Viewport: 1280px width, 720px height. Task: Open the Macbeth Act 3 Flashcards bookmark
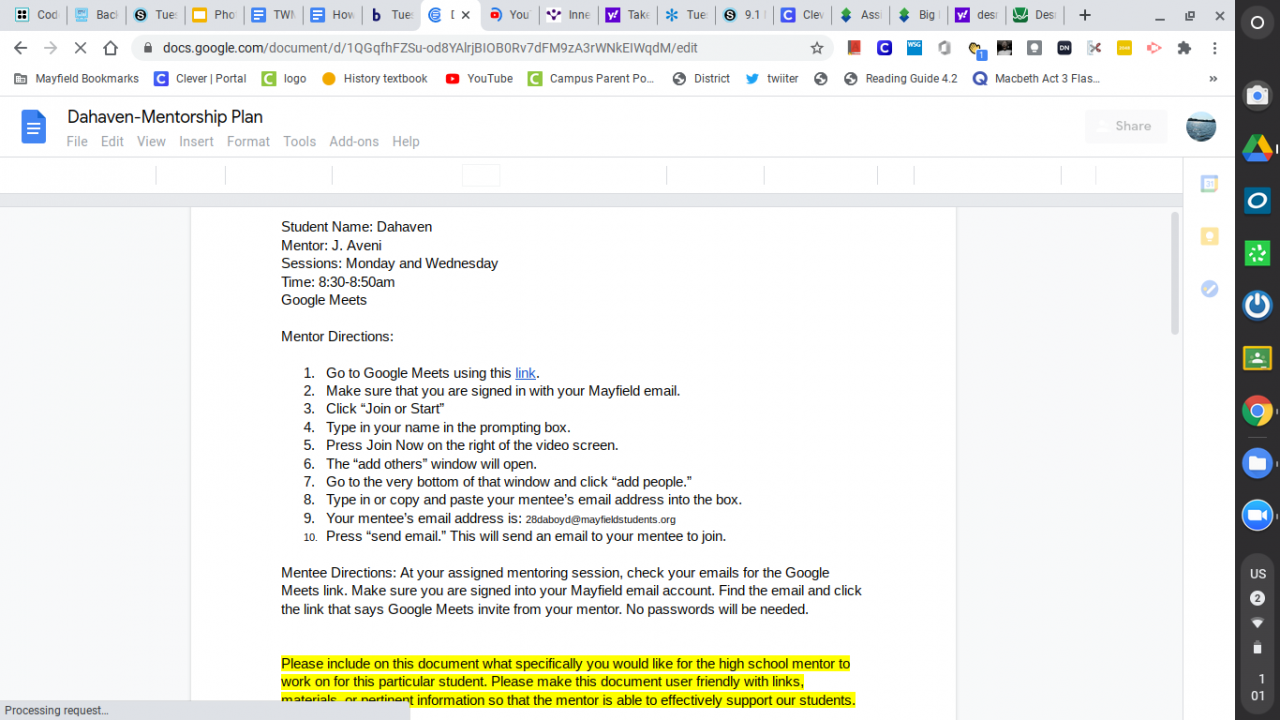pos(1036,79)
